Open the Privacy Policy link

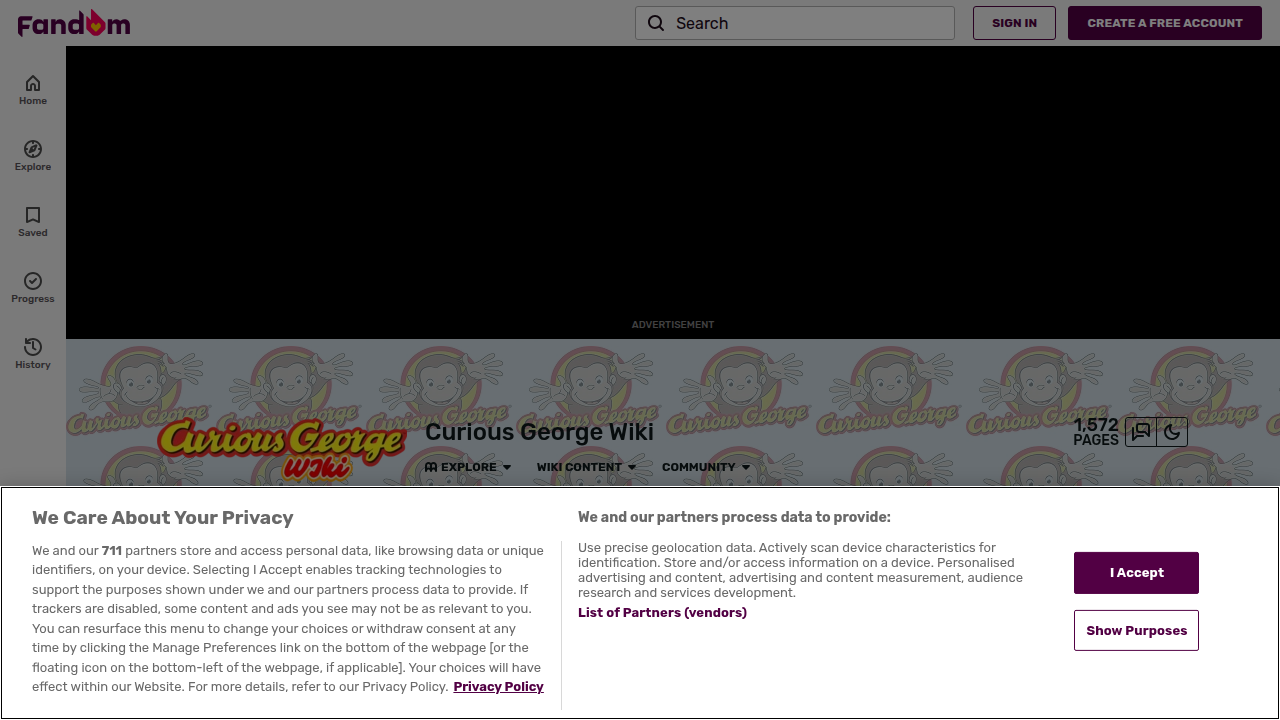[498, 687]
